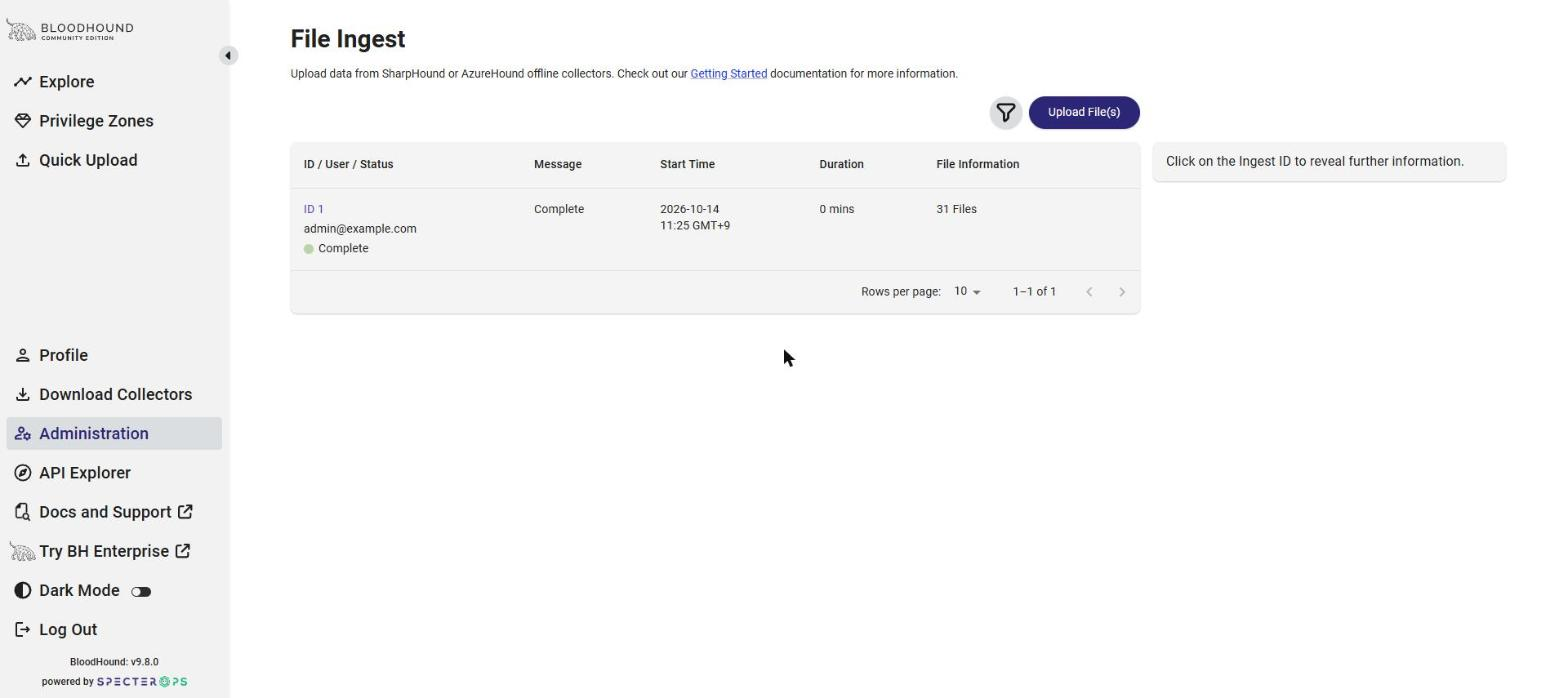Open ingest job ID 1 details

(x=314, y=209)
